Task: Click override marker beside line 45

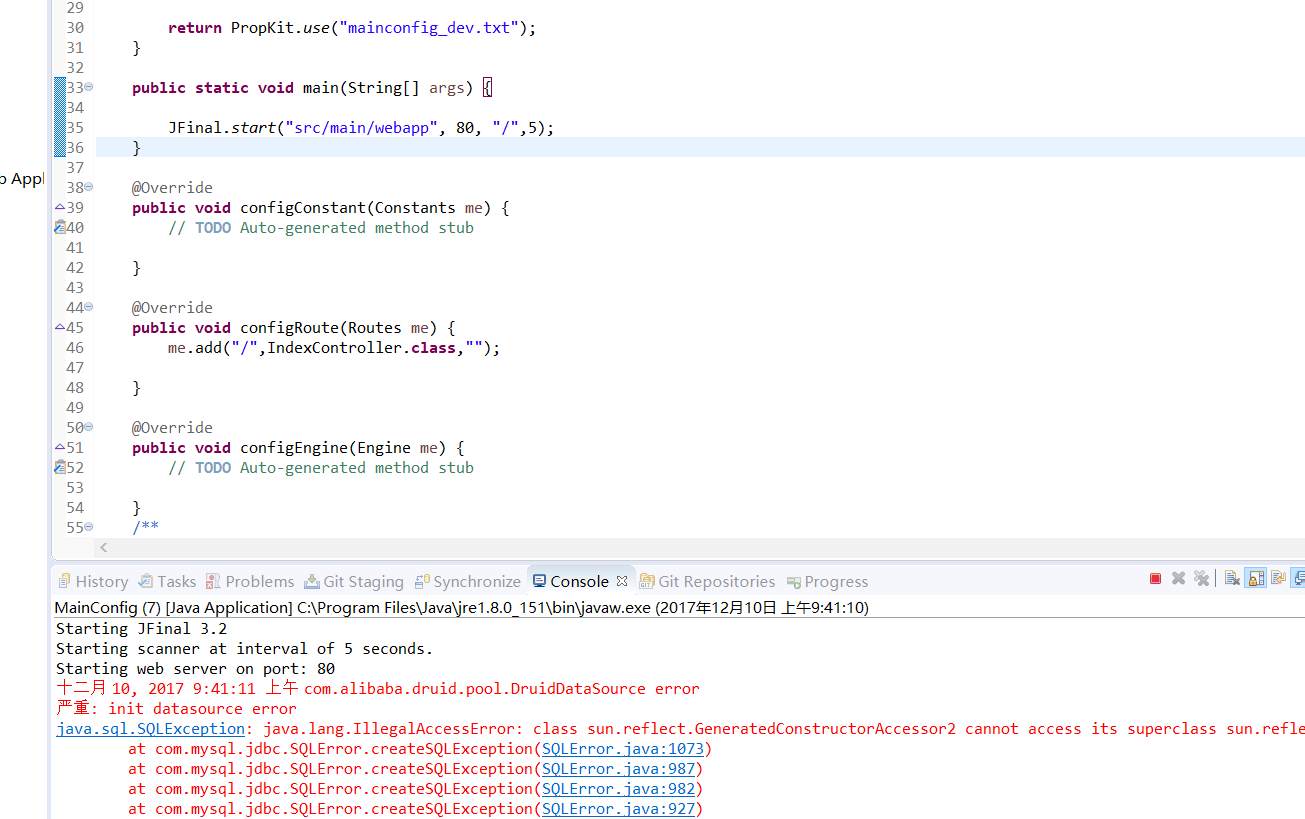Action: click(x=59, y=327)
